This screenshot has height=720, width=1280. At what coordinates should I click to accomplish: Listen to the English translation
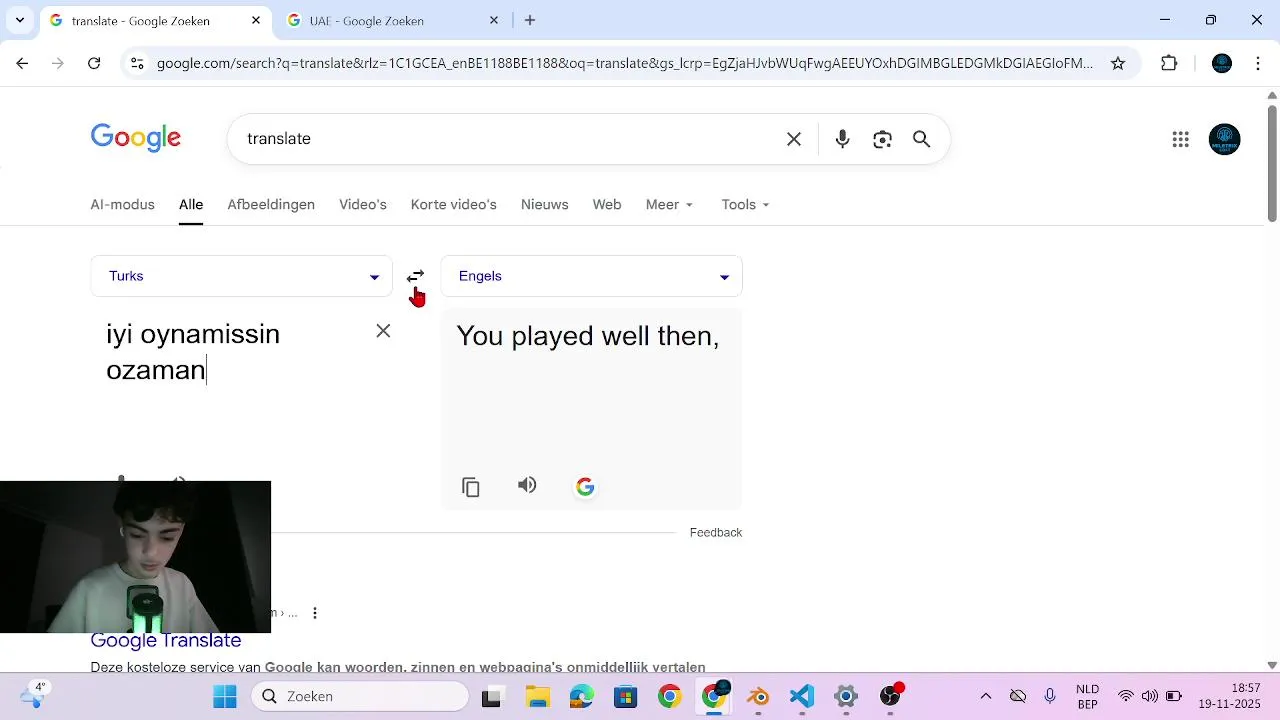(527, 485)
